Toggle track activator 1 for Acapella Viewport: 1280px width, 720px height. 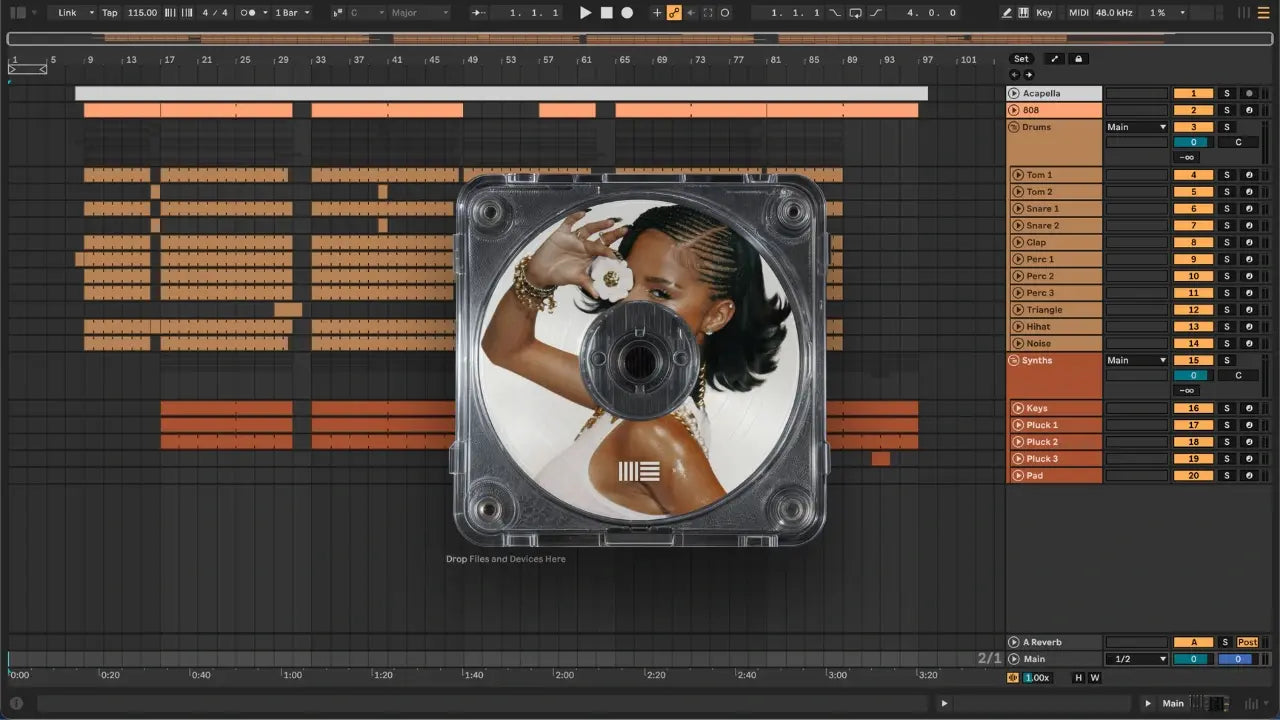click(1193, 93)
